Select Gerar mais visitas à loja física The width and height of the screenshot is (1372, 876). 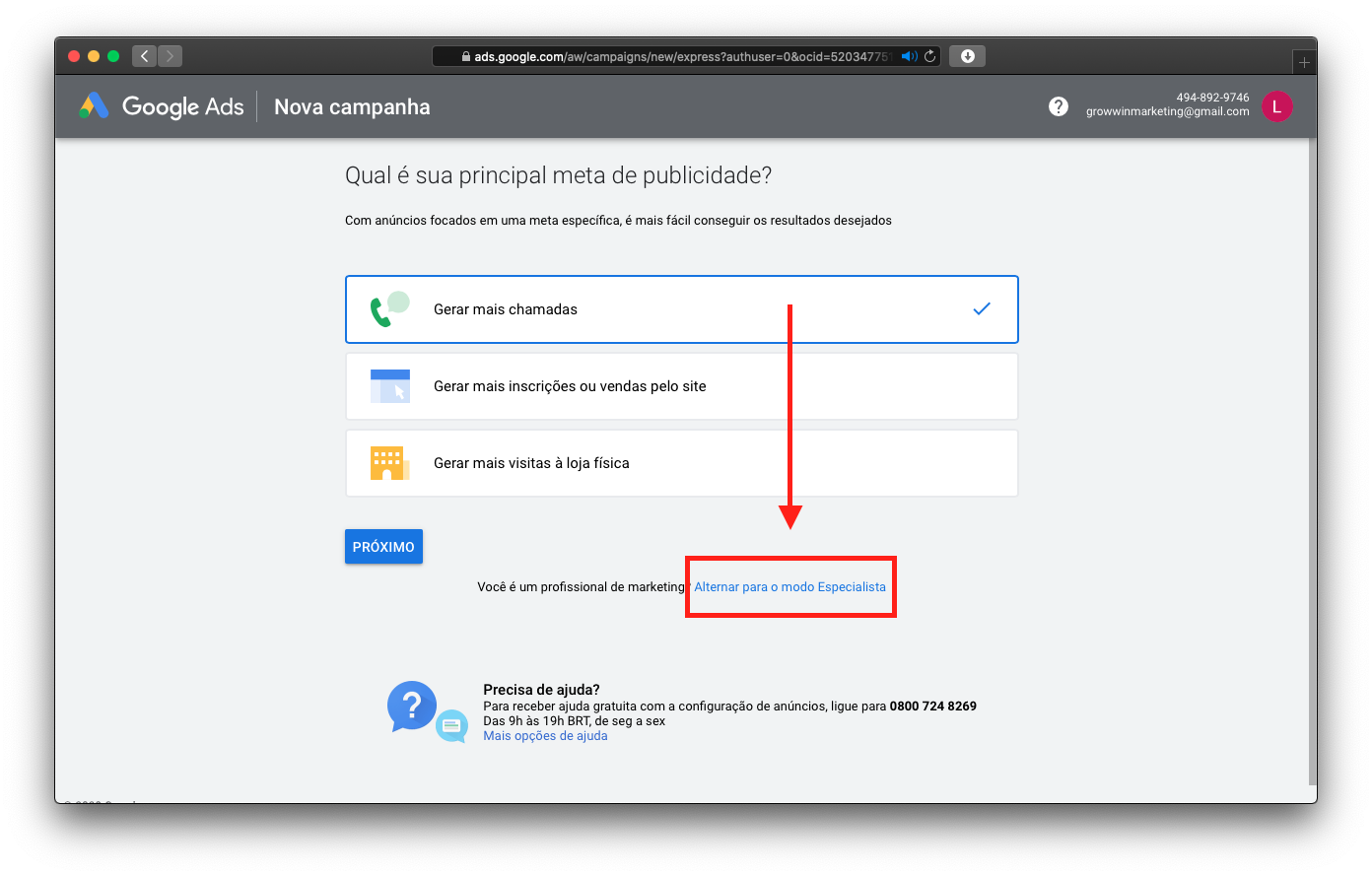[682, 463]
